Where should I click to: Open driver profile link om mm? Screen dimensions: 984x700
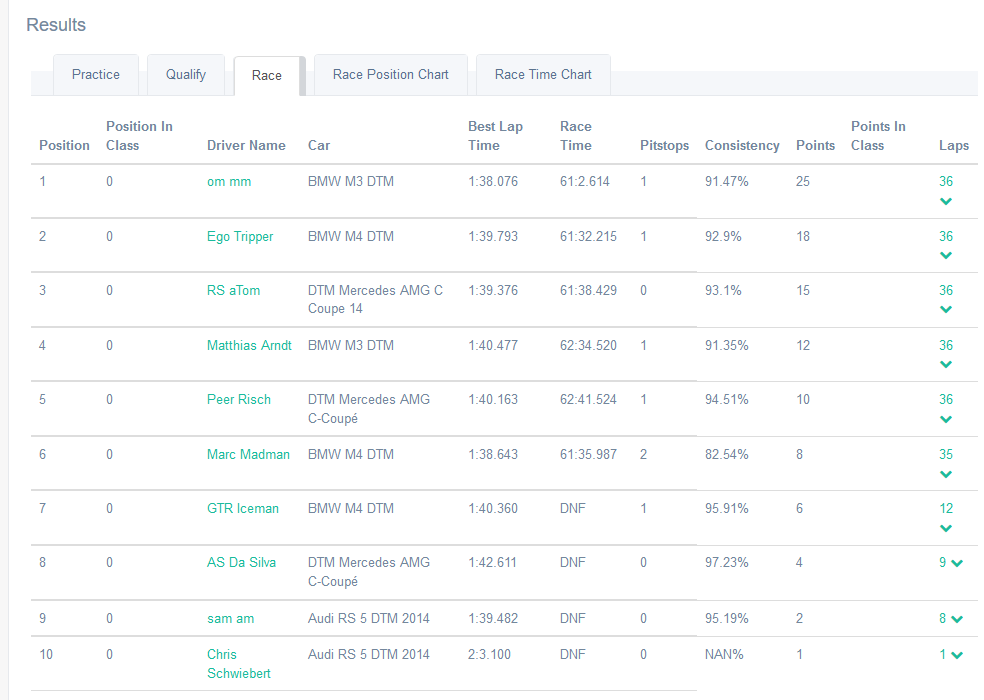pos(229,182)
